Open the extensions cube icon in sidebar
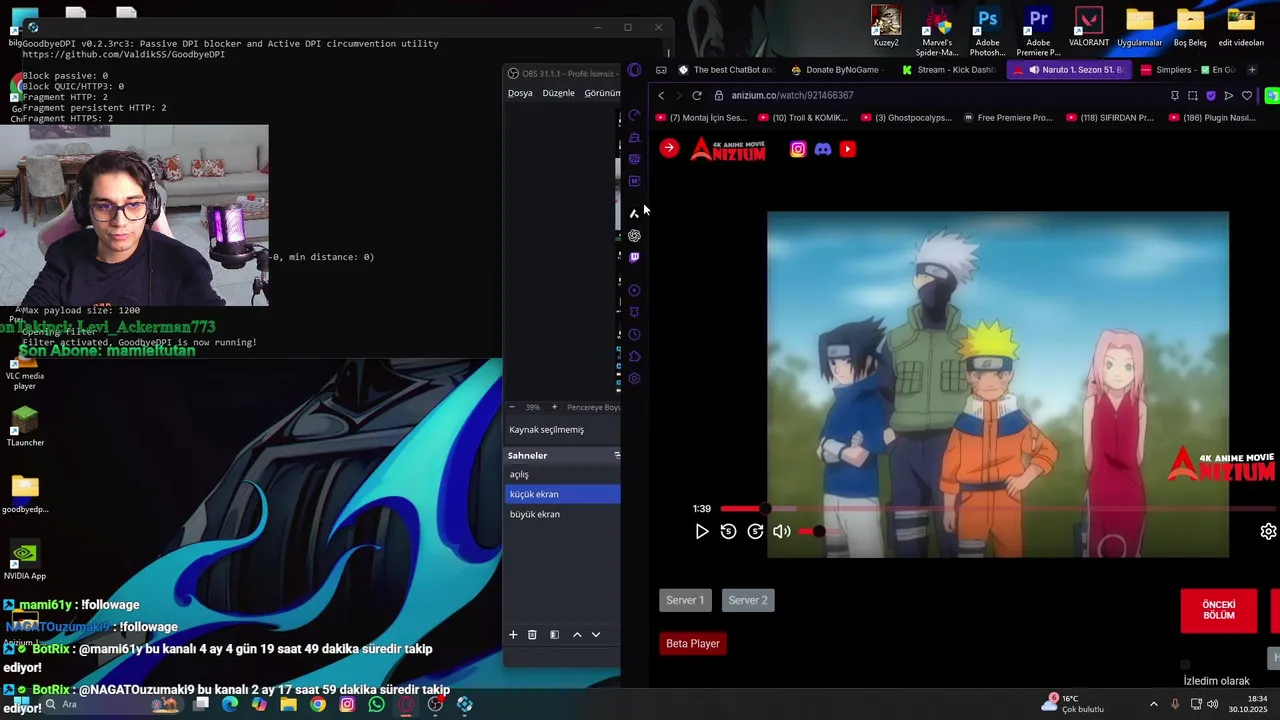The width and height of the screenshot is (1280, 720). click(634, 357)
